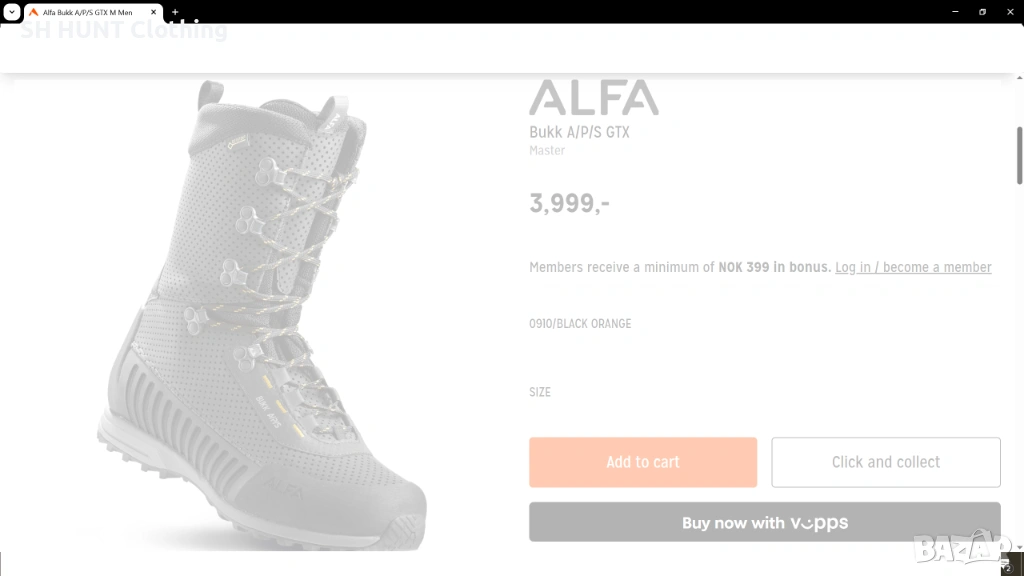Click the Bukk A/P/S GTX product title
The image size is (1024, 576).
(579, 132)
